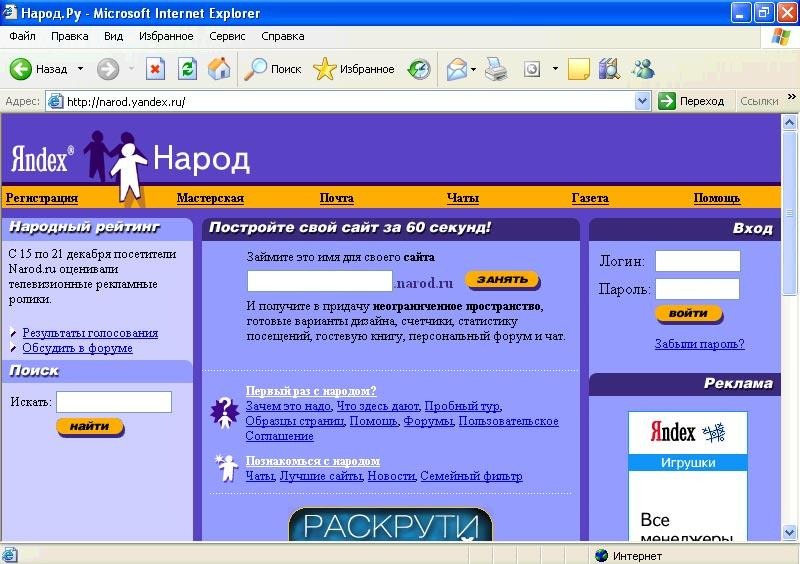Expand the Edit button dropdown arrow
Image resolution: width=800 pixels, height=564 pixels.
555,68
